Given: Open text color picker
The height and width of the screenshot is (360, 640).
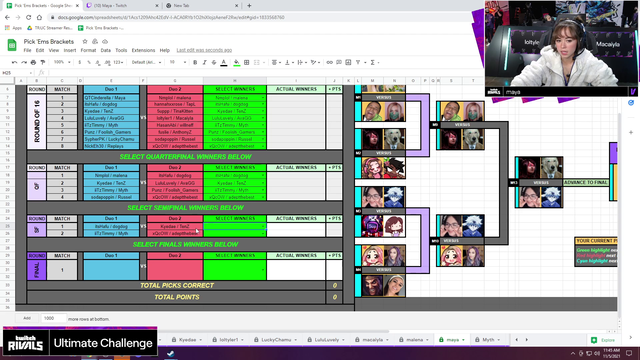Looking at the screenshot, I should point(224,62).
